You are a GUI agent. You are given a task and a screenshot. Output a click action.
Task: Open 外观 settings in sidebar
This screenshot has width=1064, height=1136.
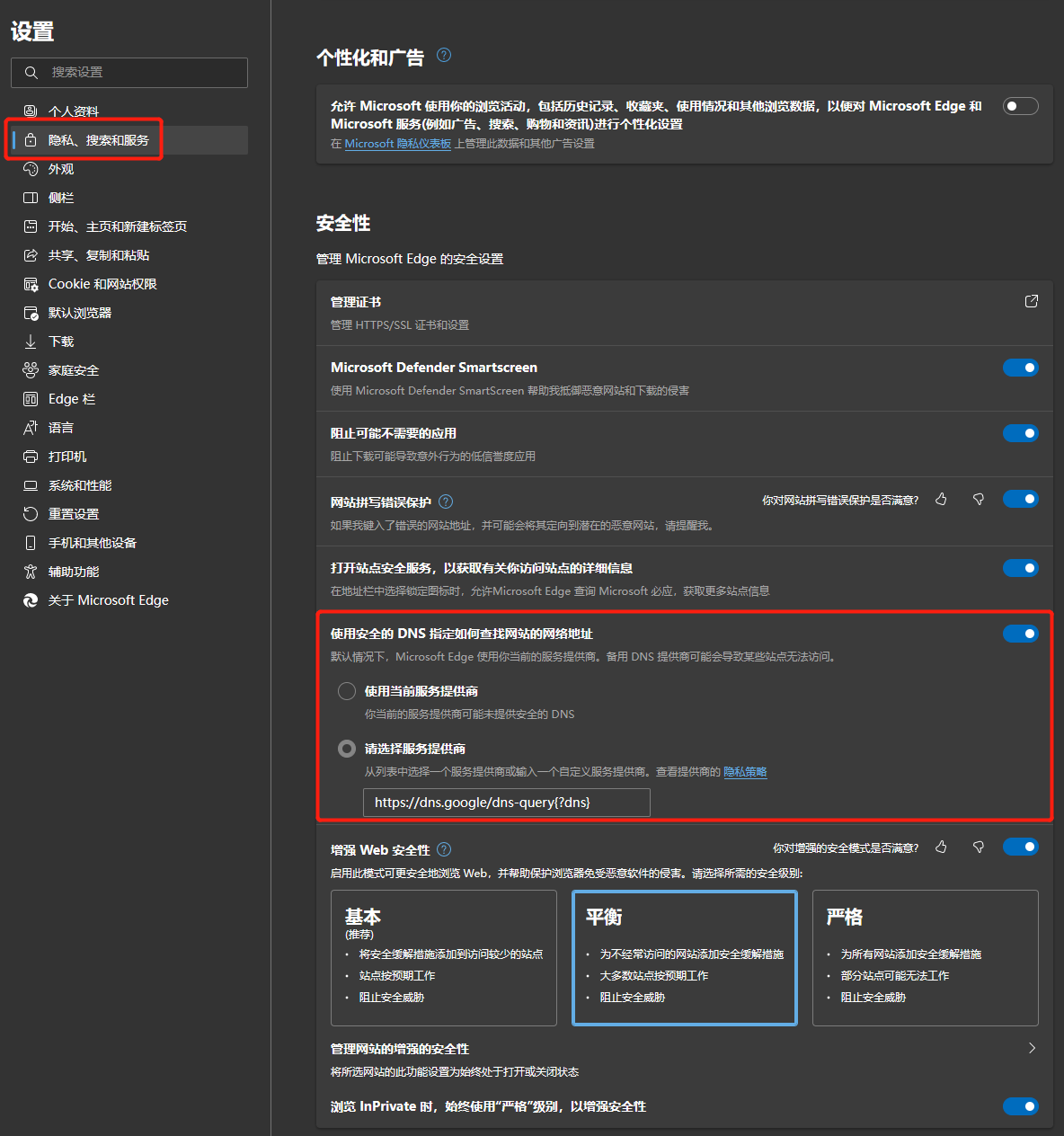61,169
